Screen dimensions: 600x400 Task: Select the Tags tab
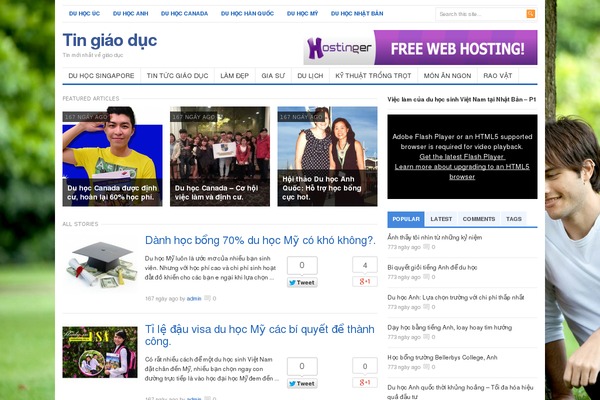coord(514,219)
